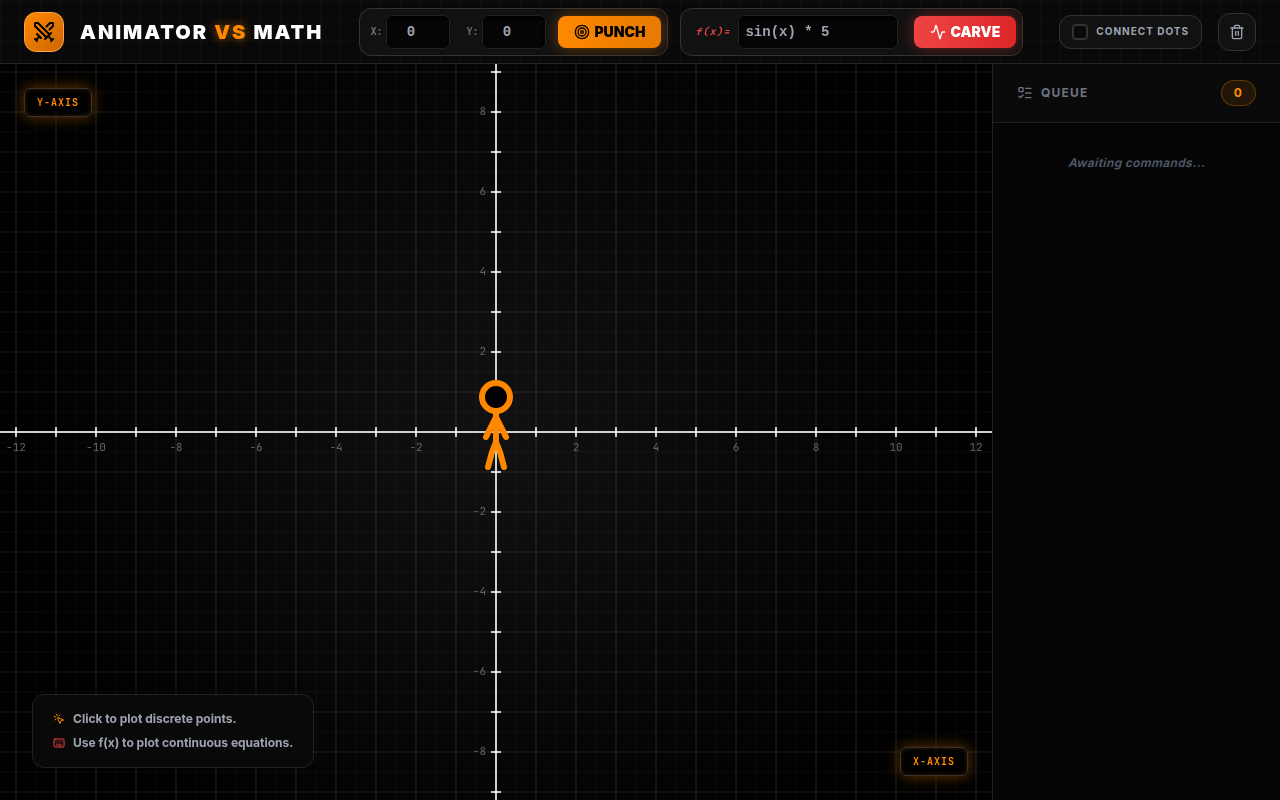Enable the Connect Dots checkbox
1280x800 pixels.
pyautogui.click(x=1080, y=32)
